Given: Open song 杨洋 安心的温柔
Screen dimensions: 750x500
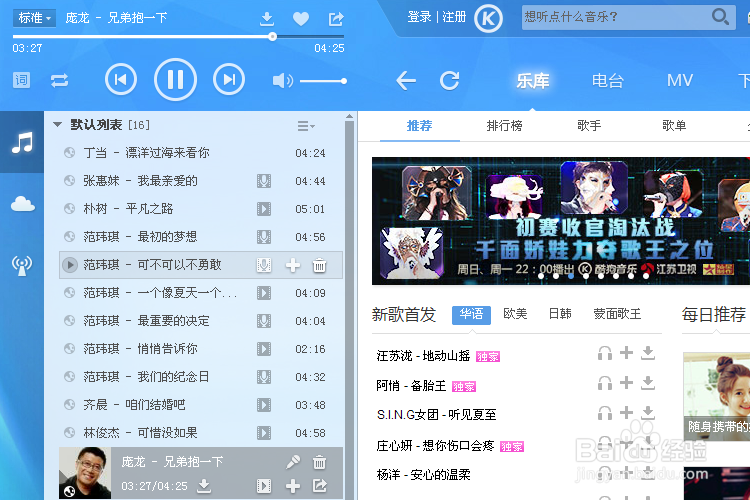Looking at the screenshot, I should click(x=423, y=475).
